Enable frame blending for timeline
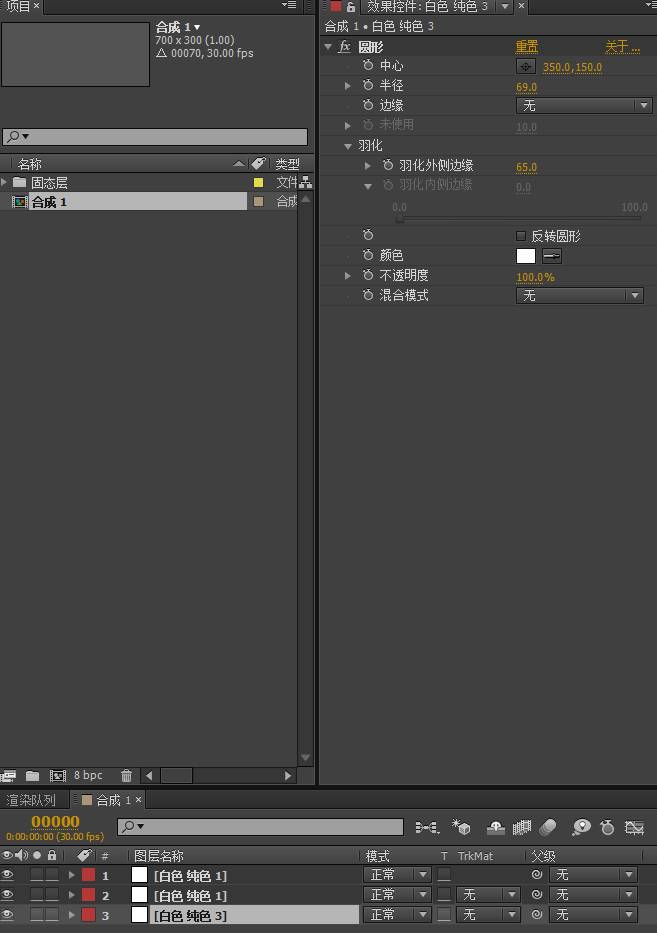This screenshot has width=657, height=933. point(521,827)
